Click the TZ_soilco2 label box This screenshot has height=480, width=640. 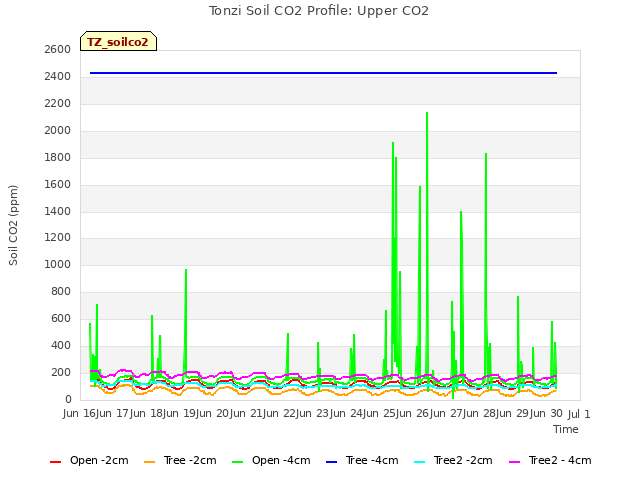[x=118, y=41]
